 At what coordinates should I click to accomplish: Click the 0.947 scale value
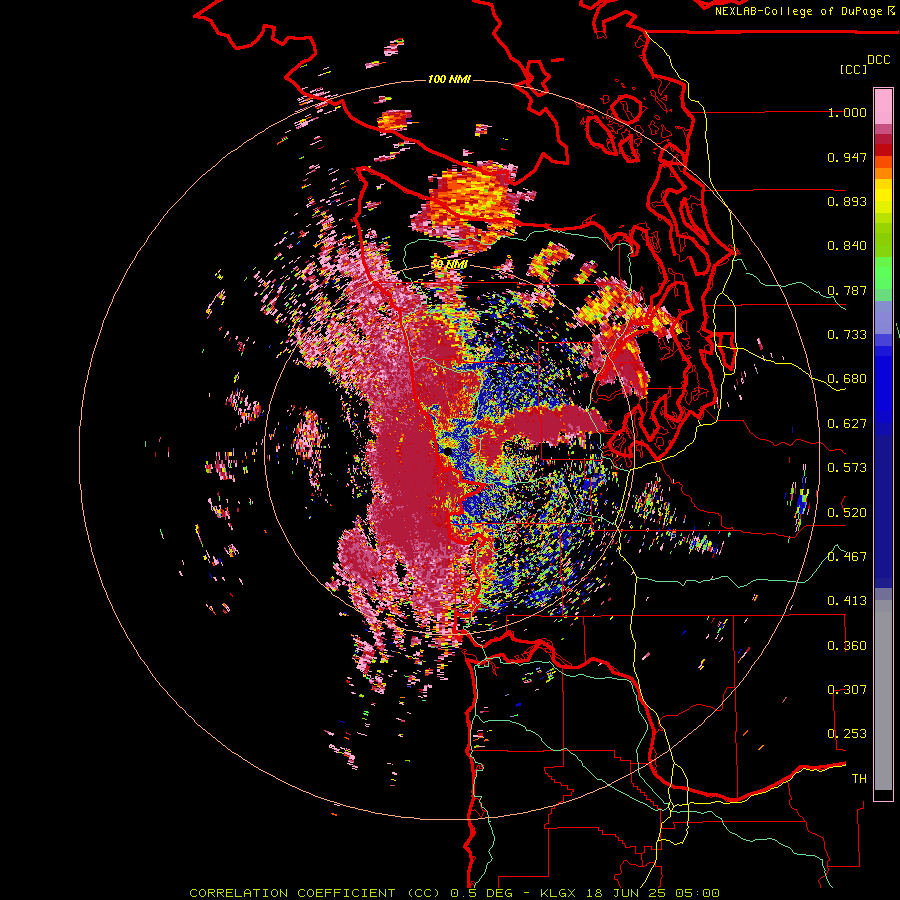[x=847, y=157]
